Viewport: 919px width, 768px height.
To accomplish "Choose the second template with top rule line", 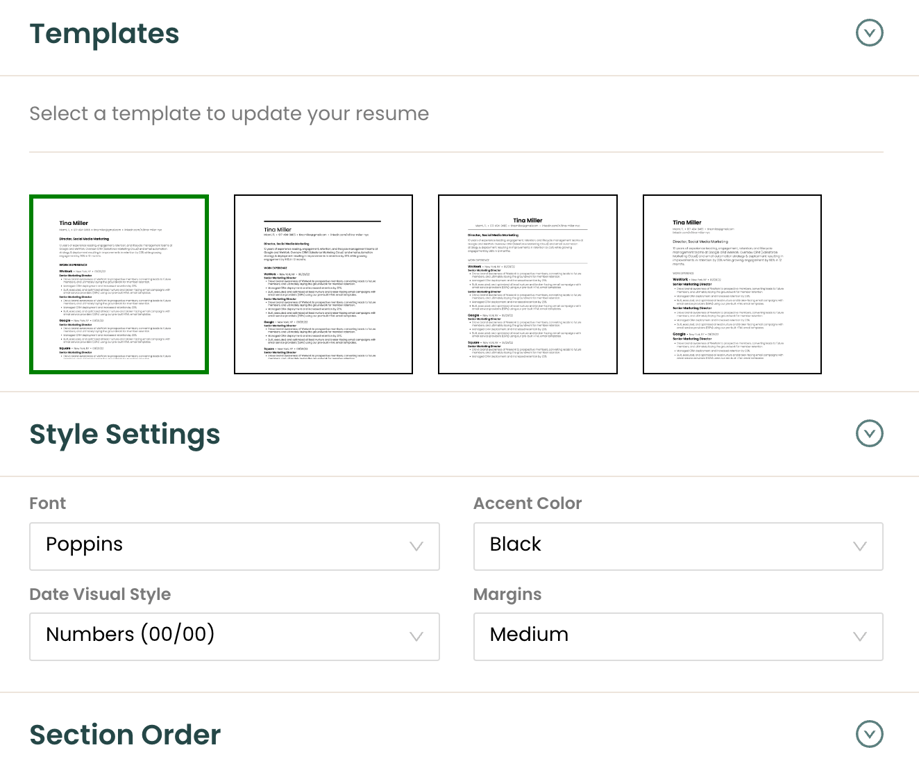I will 324,284.
